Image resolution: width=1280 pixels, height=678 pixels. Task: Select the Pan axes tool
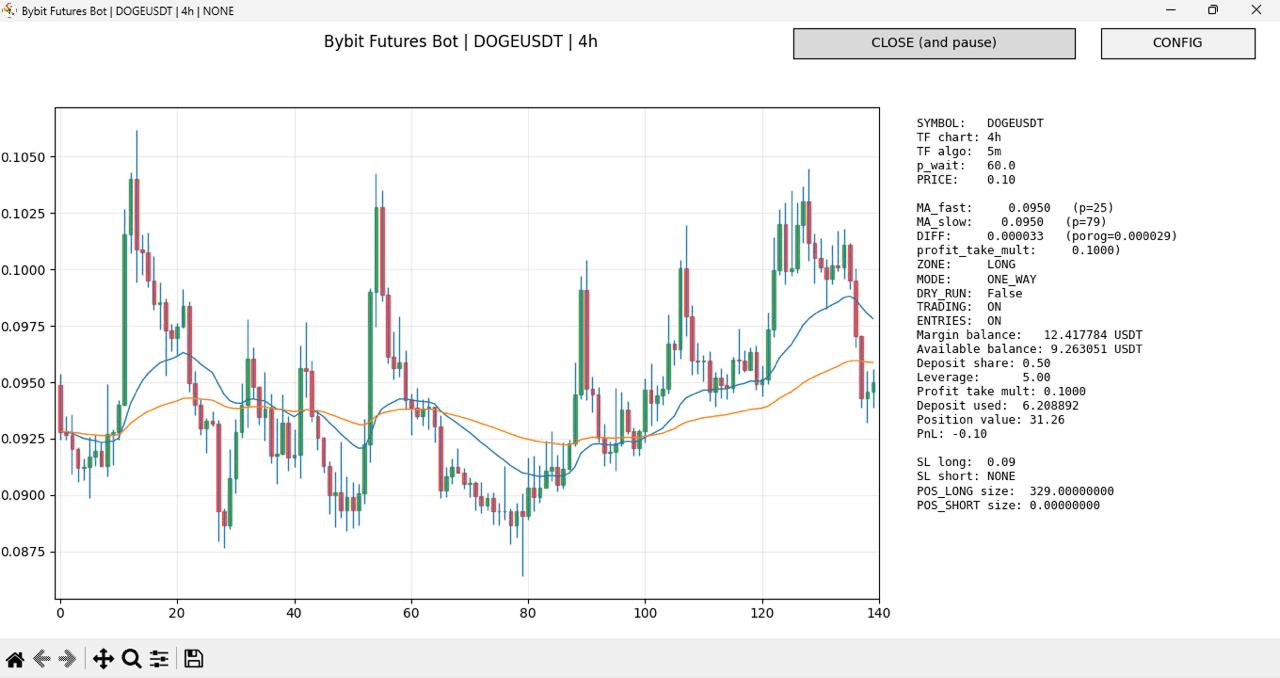[x=102, y=659]
